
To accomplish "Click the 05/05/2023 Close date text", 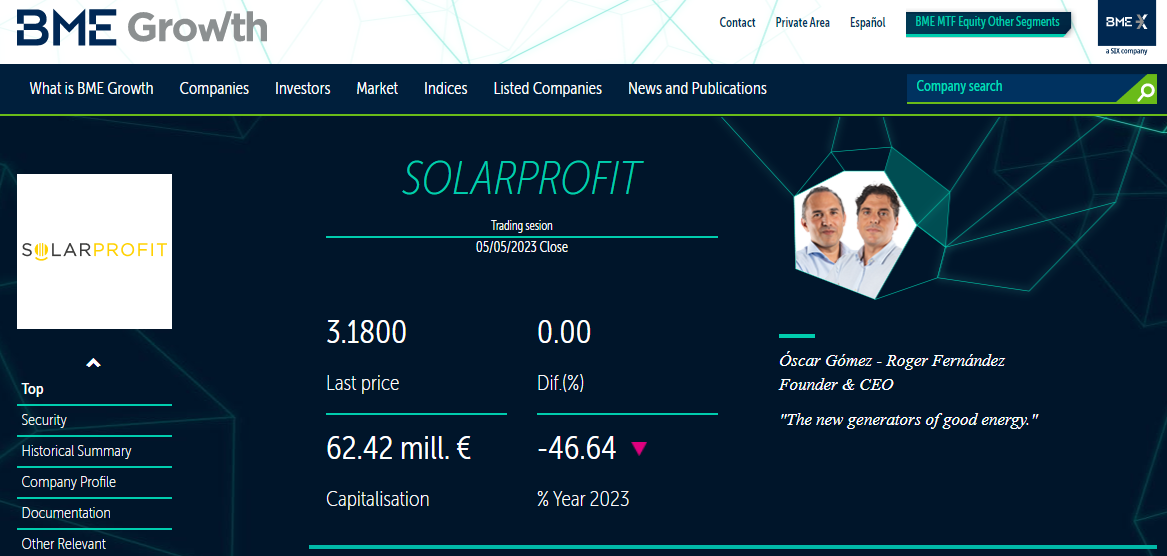I will point(522,247).
